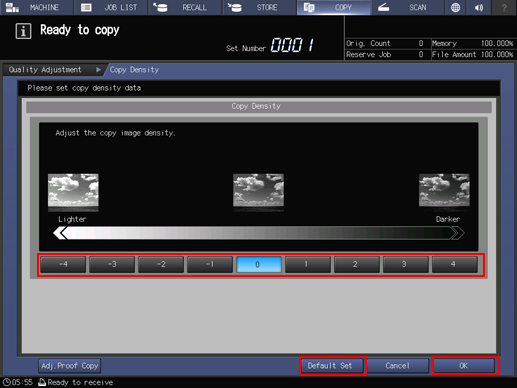The image size is (517, 388).
Task: Click the Darker double-arrow on density bar
Action: point(457,233)
